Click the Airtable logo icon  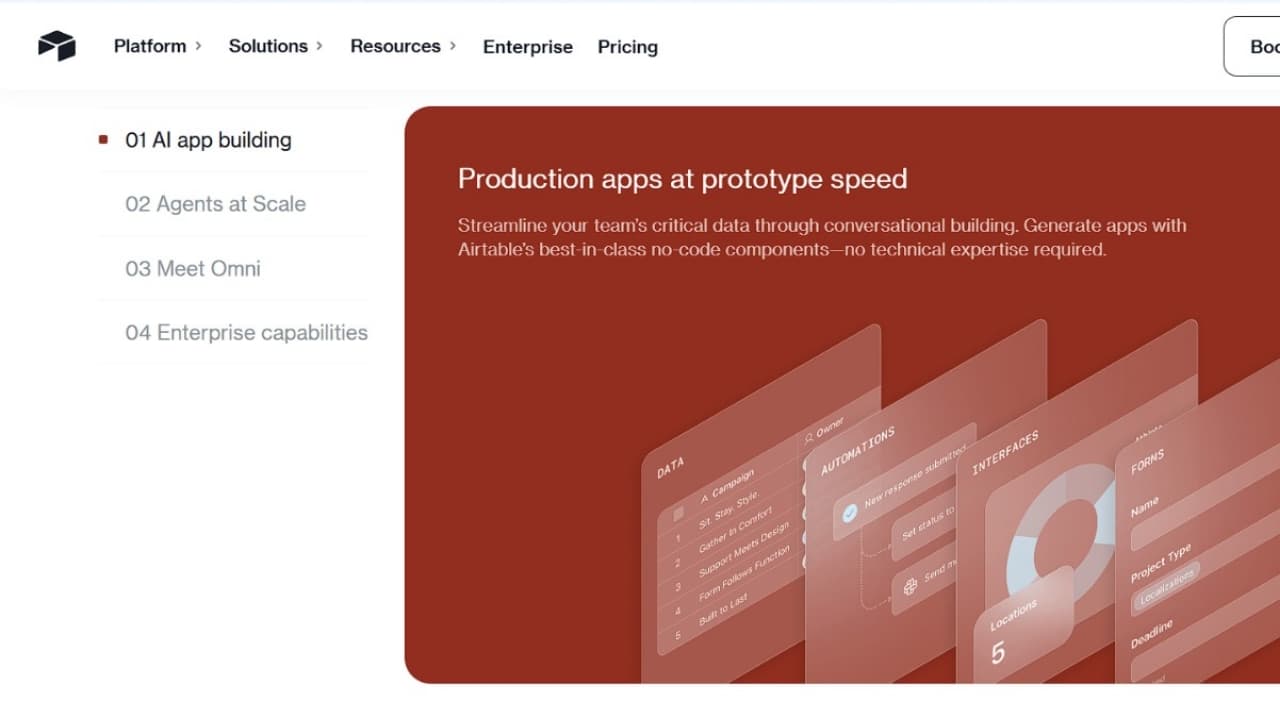57,46
